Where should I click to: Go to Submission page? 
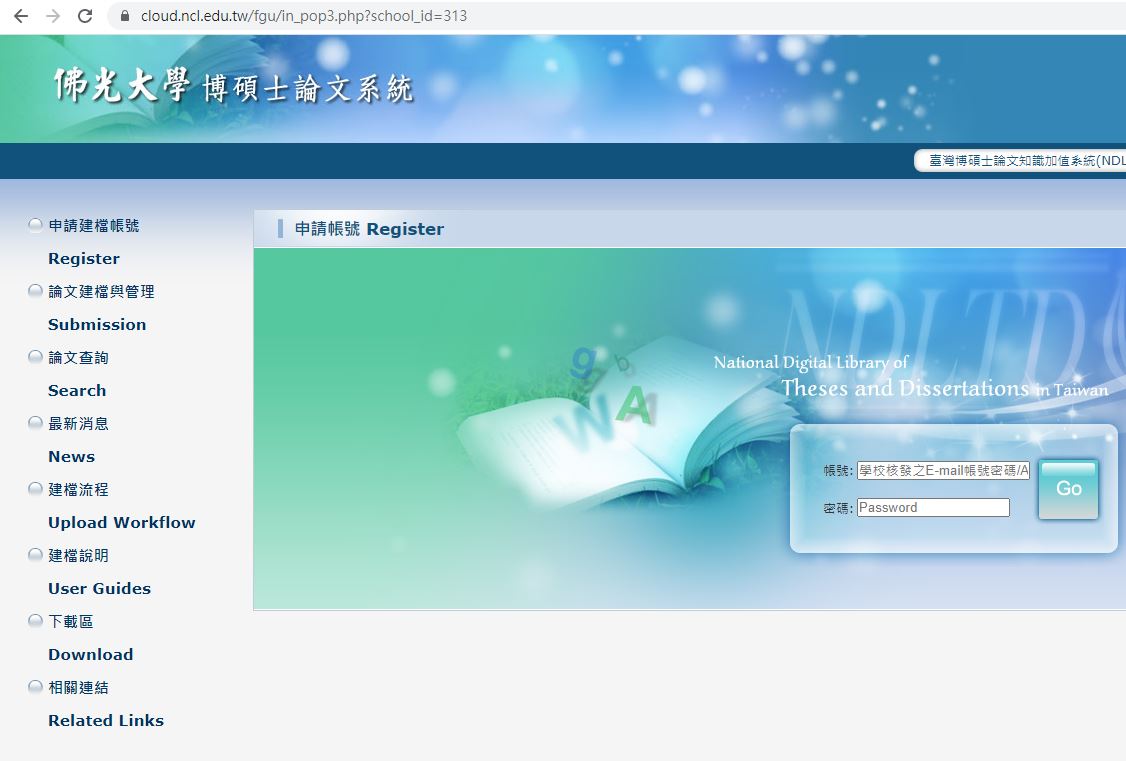[x=97, y=325]
